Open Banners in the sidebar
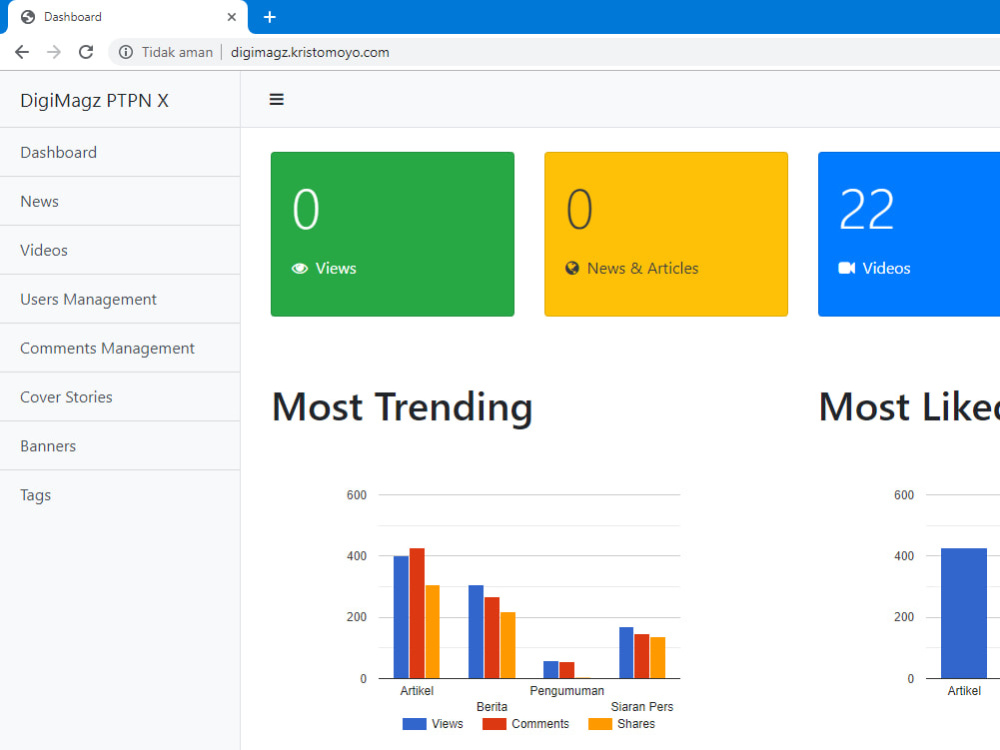Viewport: 1000px width, 750px height. [120, 446]
